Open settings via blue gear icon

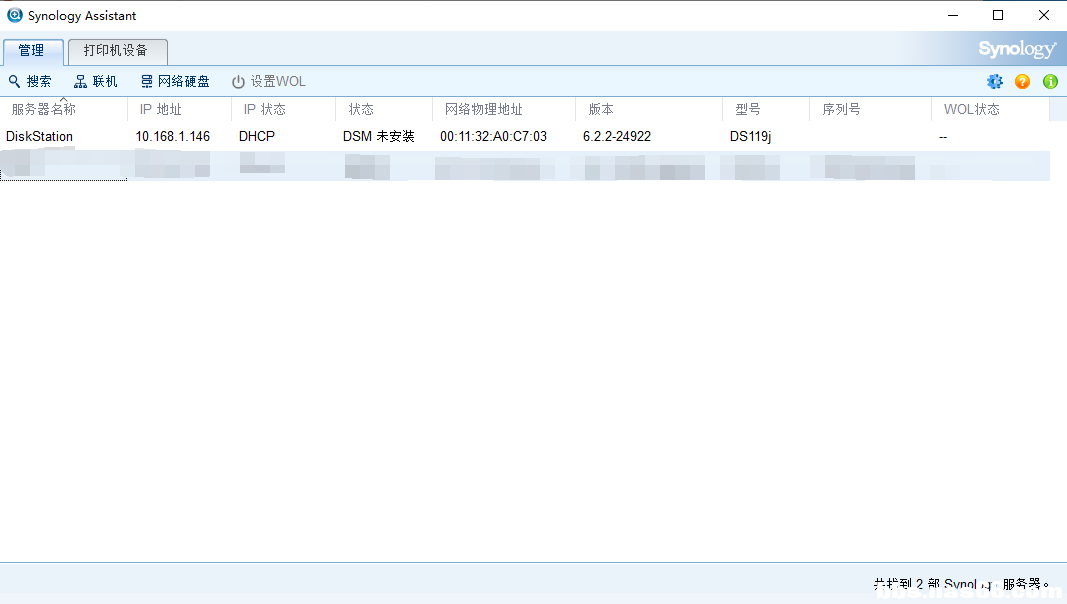coord(994,82)
